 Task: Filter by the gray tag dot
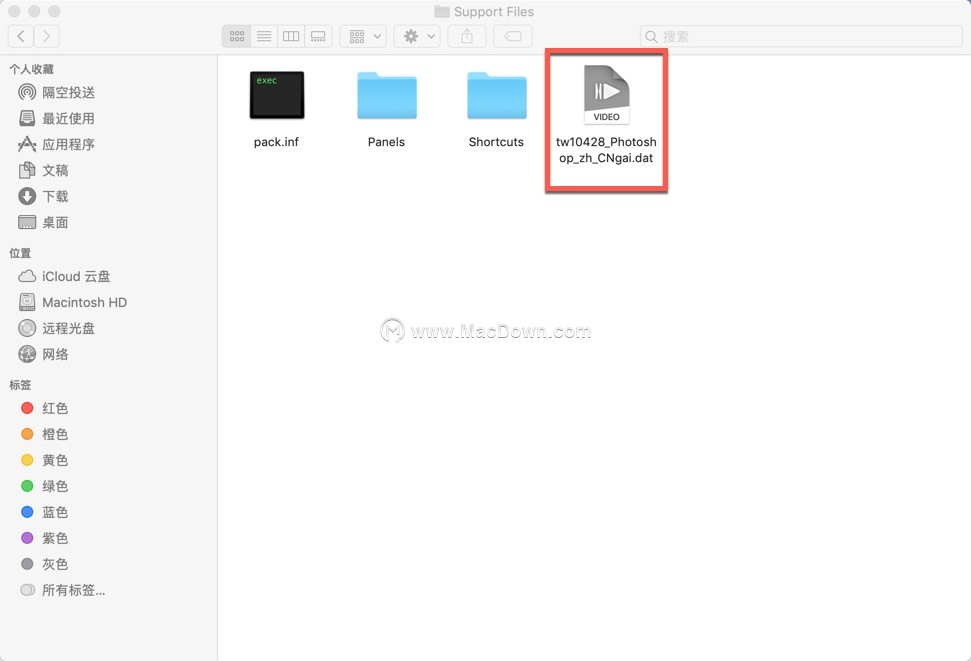tap(27, 564)
